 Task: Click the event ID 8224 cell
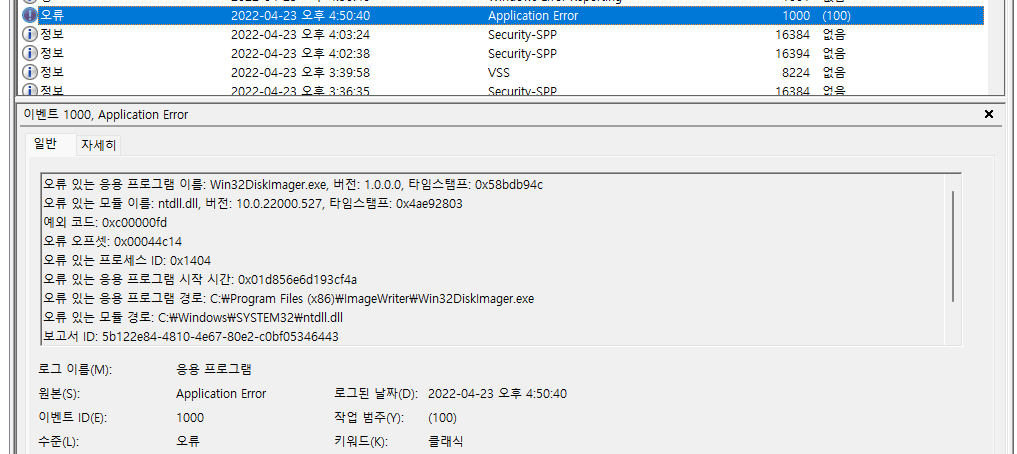795,71
